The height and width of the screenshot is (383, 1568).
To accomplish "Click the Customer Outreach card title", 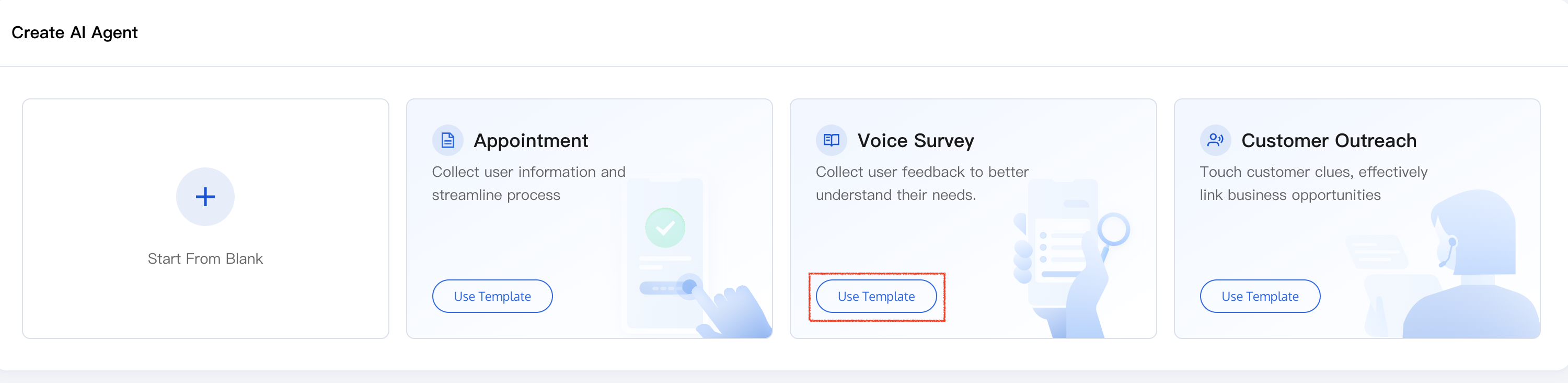I will pos(1329,141).
